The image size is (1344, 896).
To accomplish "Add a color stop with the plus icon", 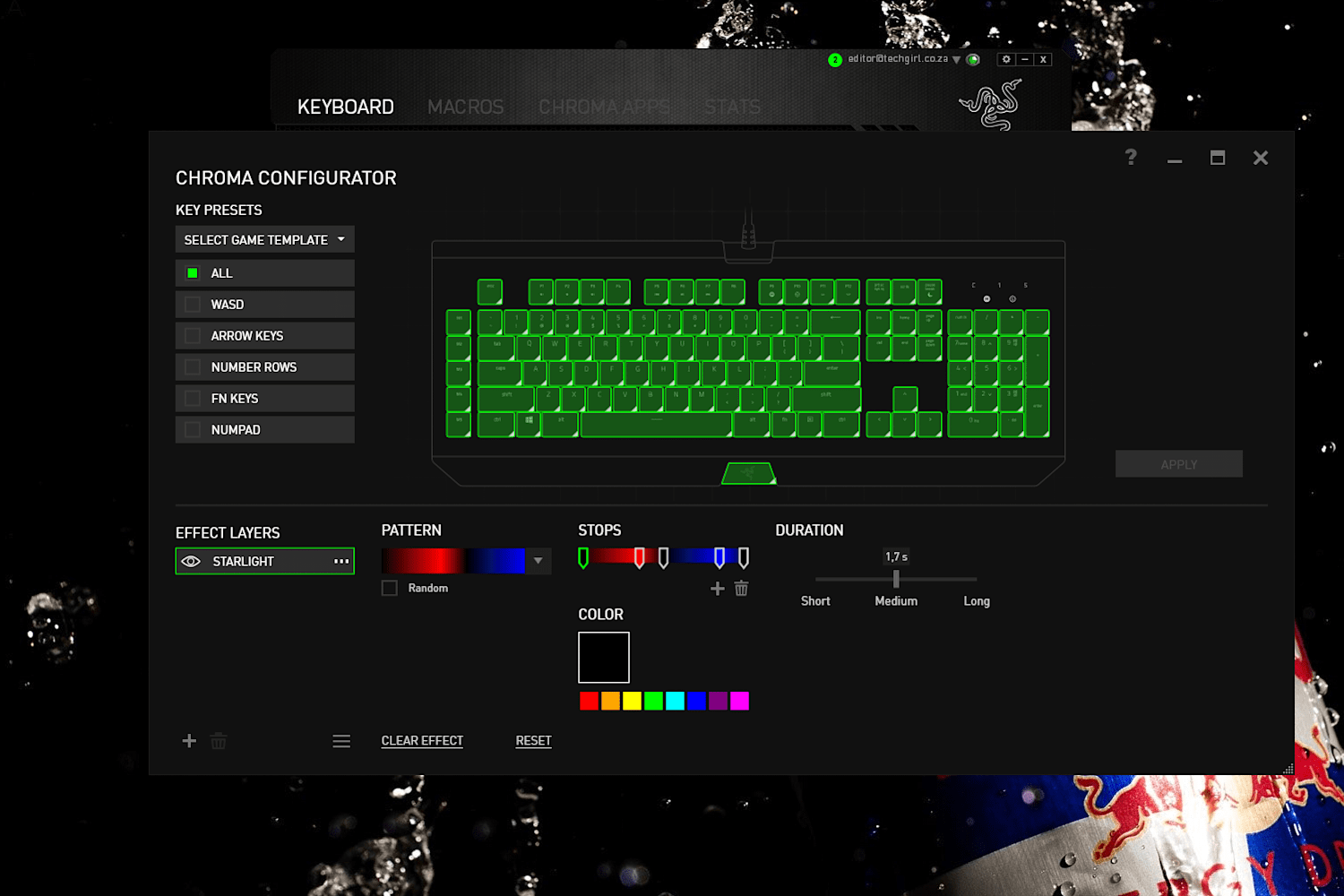I will 717,589.
